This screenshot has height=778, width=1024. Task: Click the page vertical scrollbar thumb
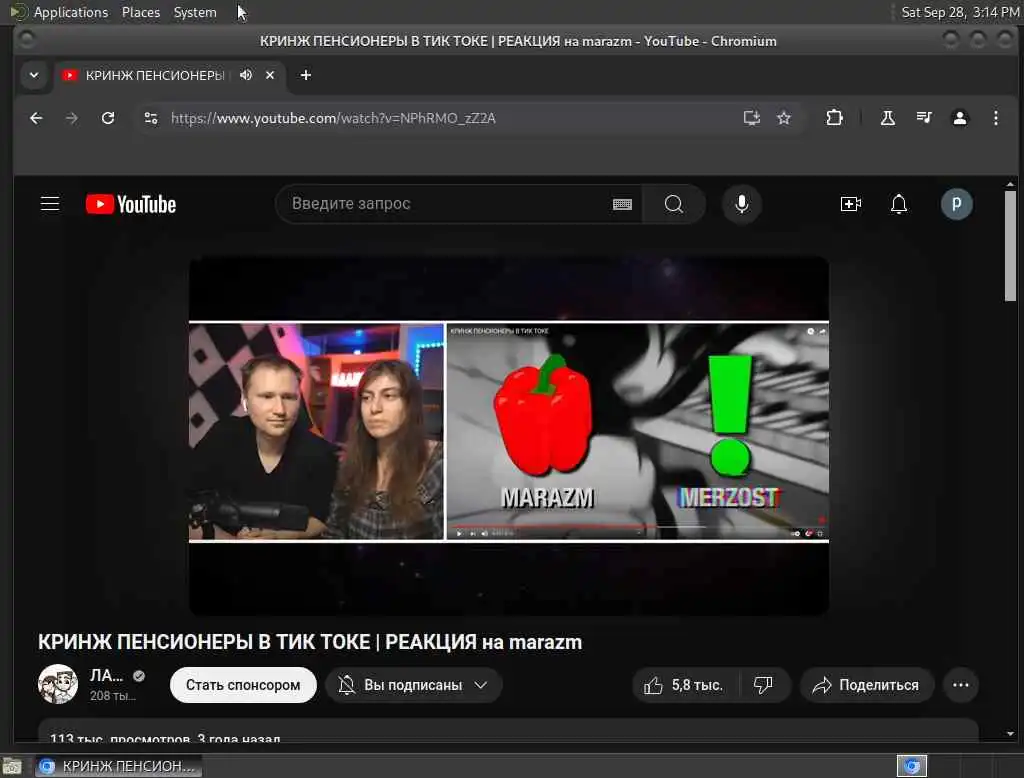pos(1010,246)
